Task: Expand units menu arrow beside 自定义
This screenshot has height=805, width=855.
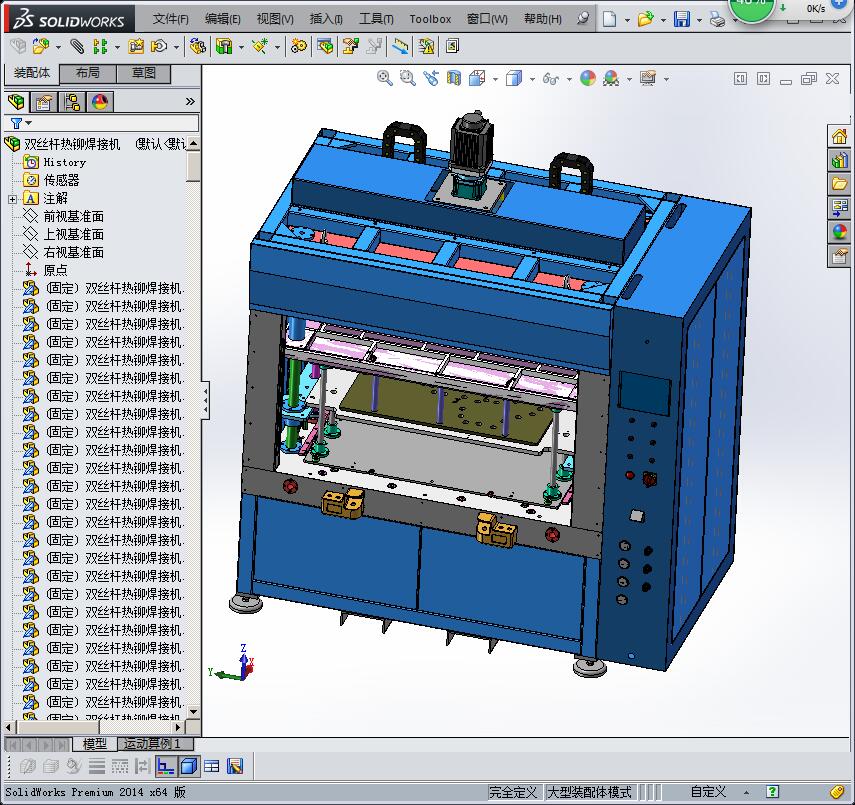Action: click(x=746, y=792)
